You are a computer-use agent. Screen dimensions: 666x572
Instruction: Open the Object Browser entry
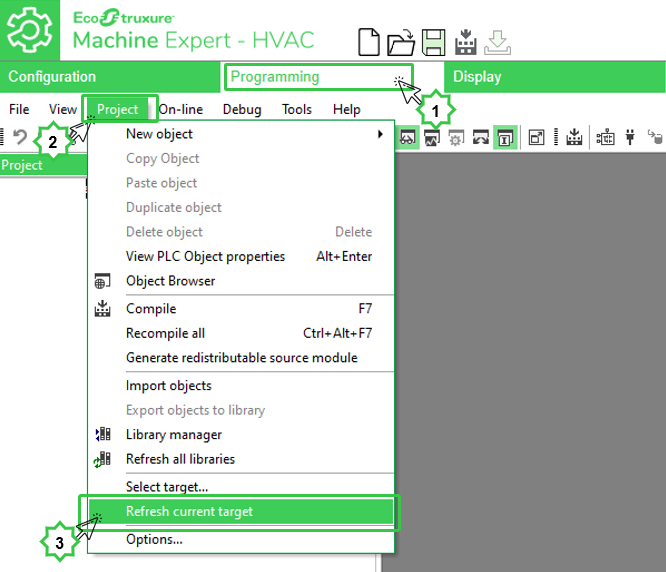pyautogui.click(x=241, y=281)
